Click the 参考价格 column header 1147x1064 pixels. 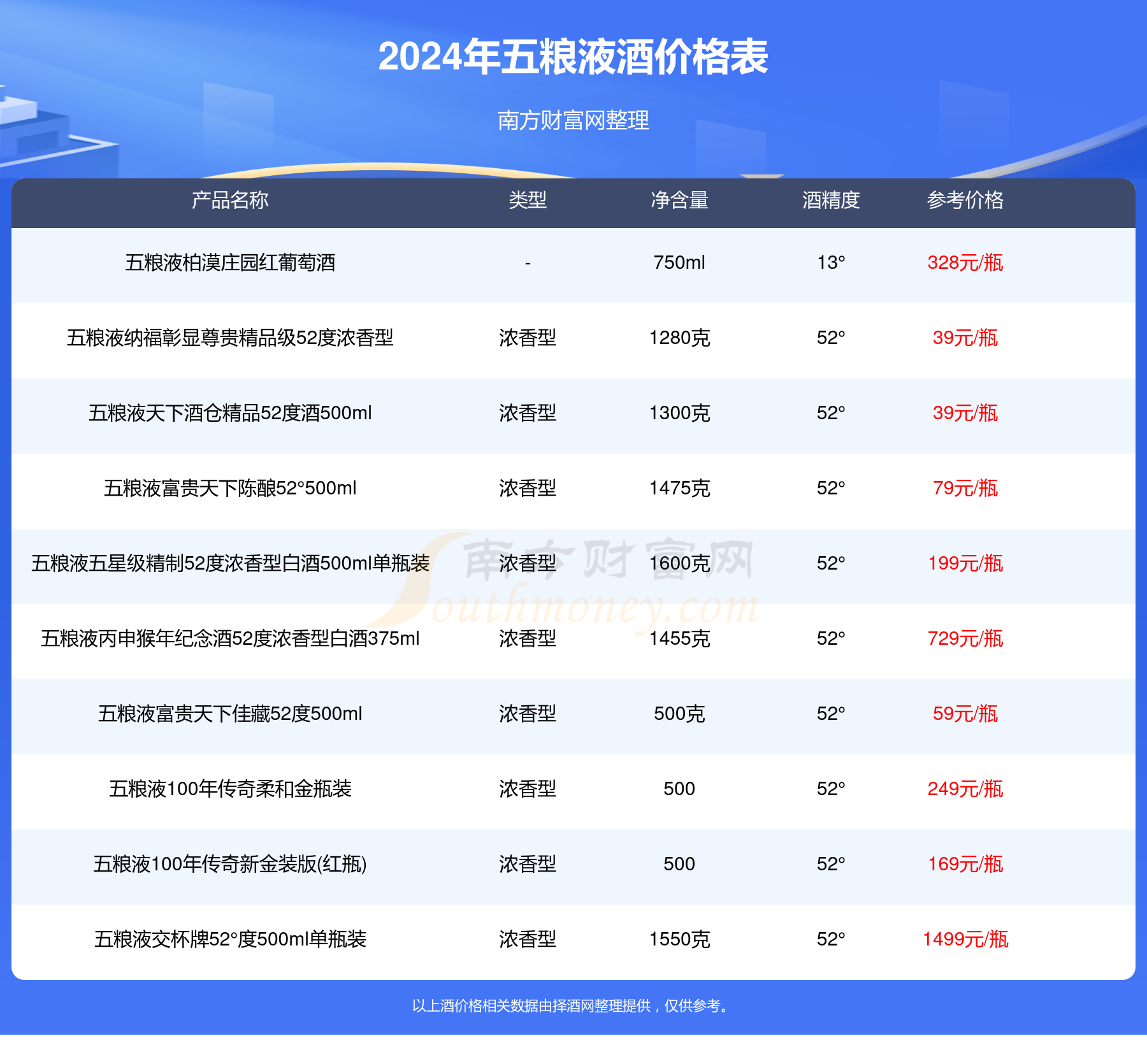[x=965, y=200]
